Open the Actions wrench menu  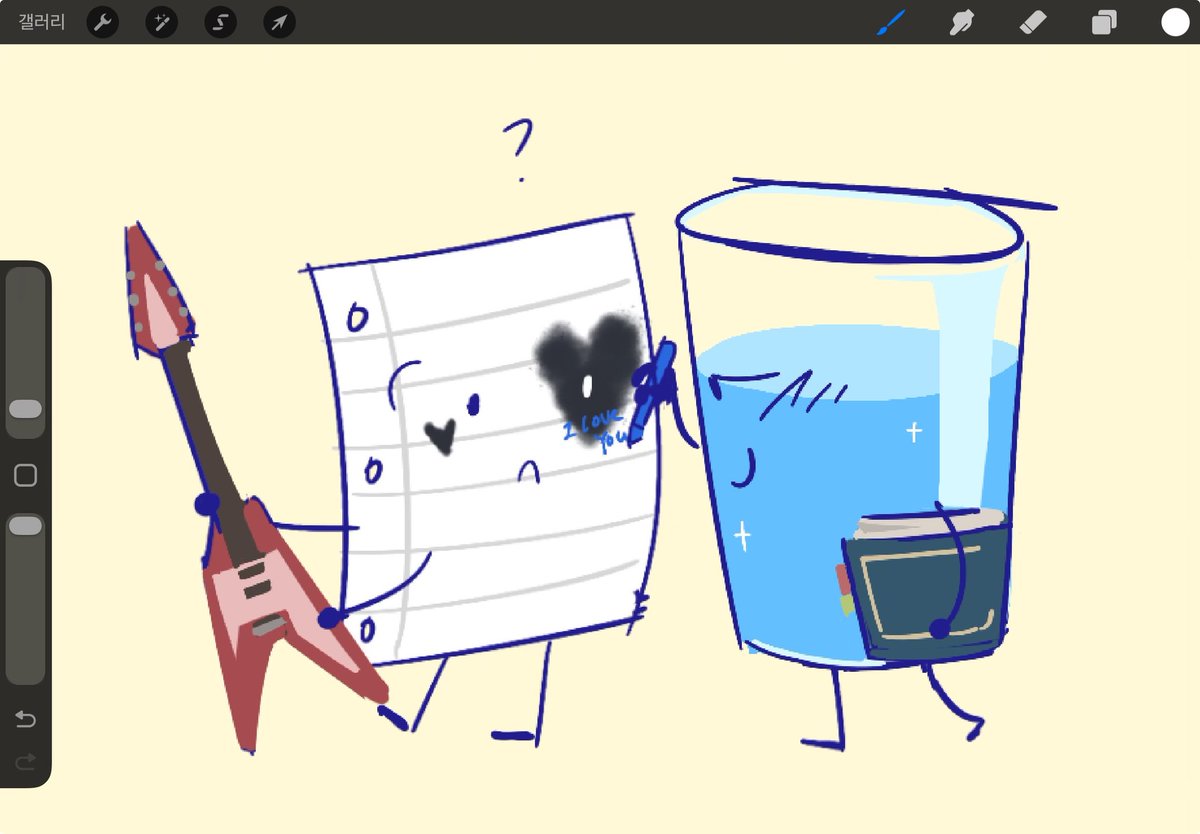(x=103, y=22)
